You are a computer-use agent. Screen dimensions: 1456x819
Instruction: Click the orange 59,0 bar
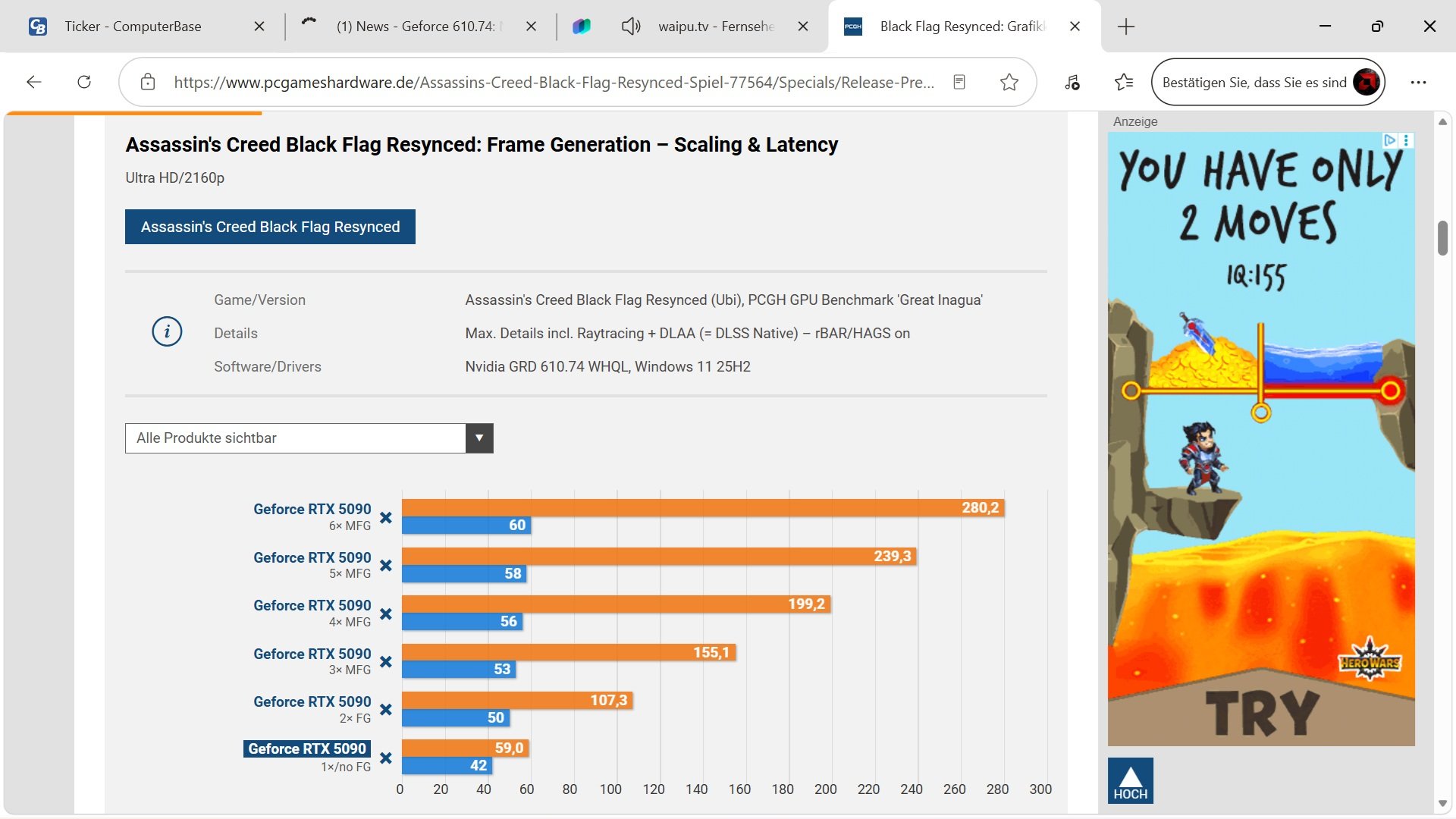(x=465, y=748)
